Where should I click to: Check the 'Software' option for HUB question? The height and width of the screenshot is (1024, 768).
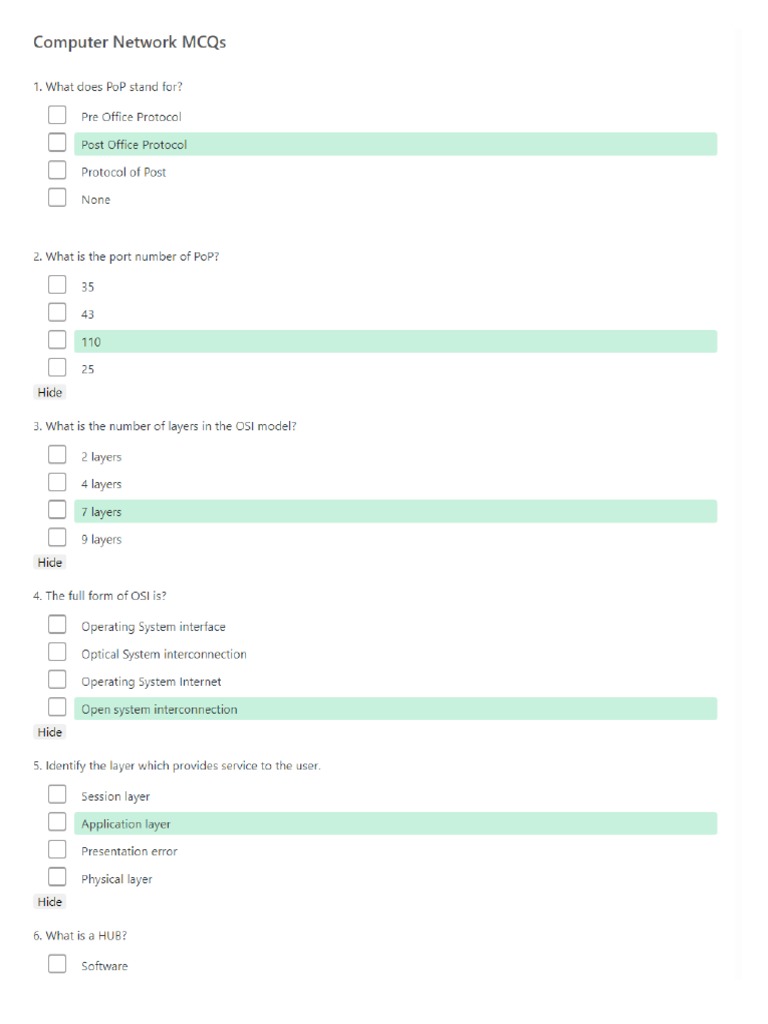coord(58,965)
